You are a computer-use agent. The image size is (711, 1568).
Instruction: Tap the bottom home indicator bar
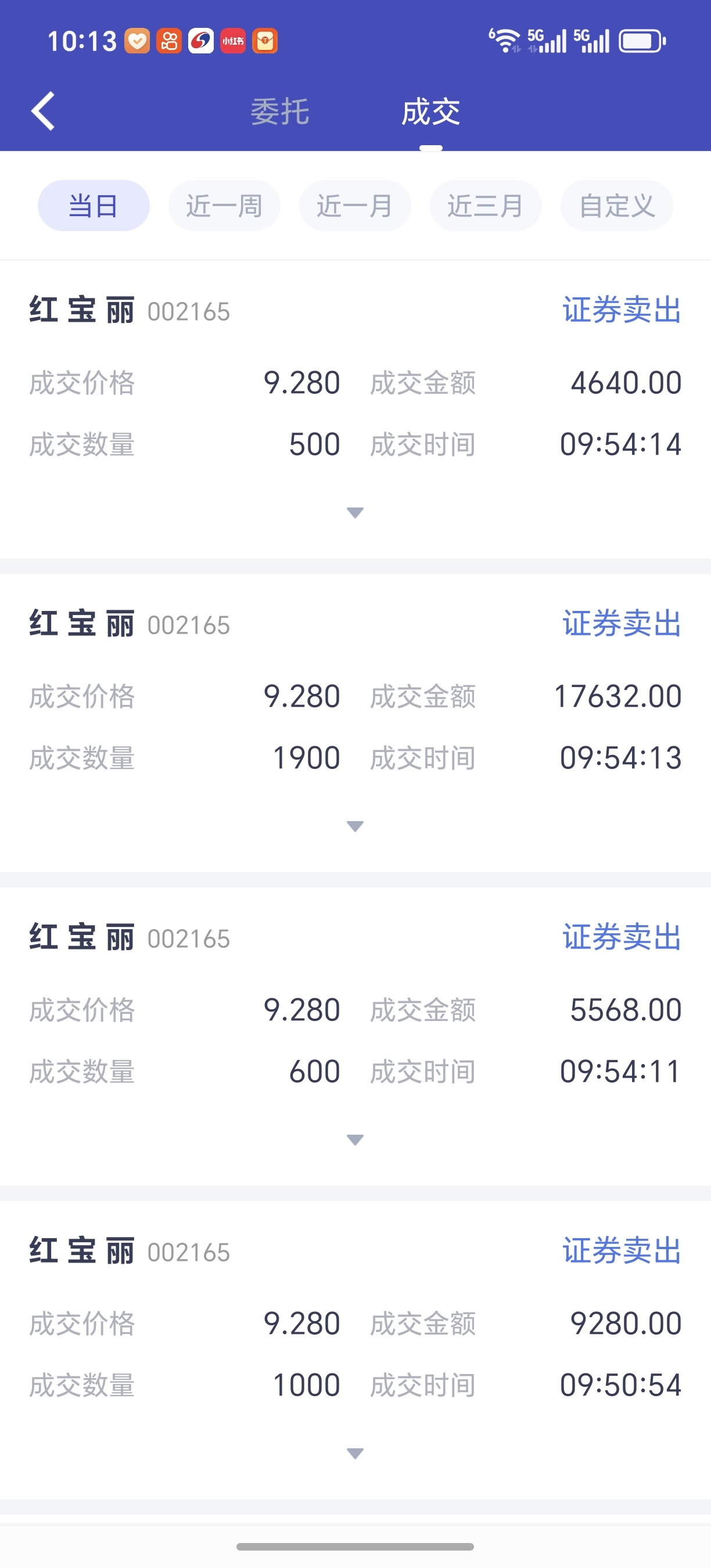coord(355,1546)
